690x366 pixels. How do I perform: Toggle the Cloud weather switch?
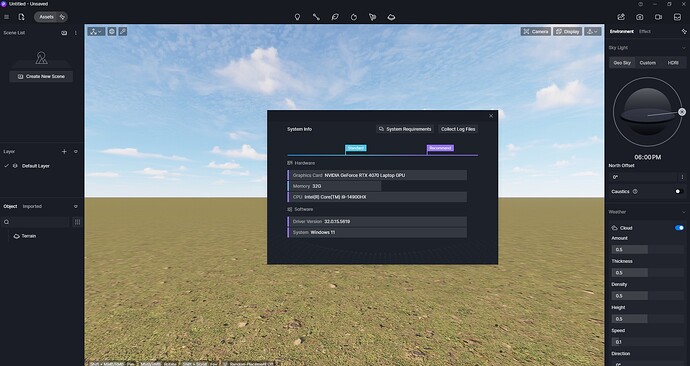pos(679,228)
